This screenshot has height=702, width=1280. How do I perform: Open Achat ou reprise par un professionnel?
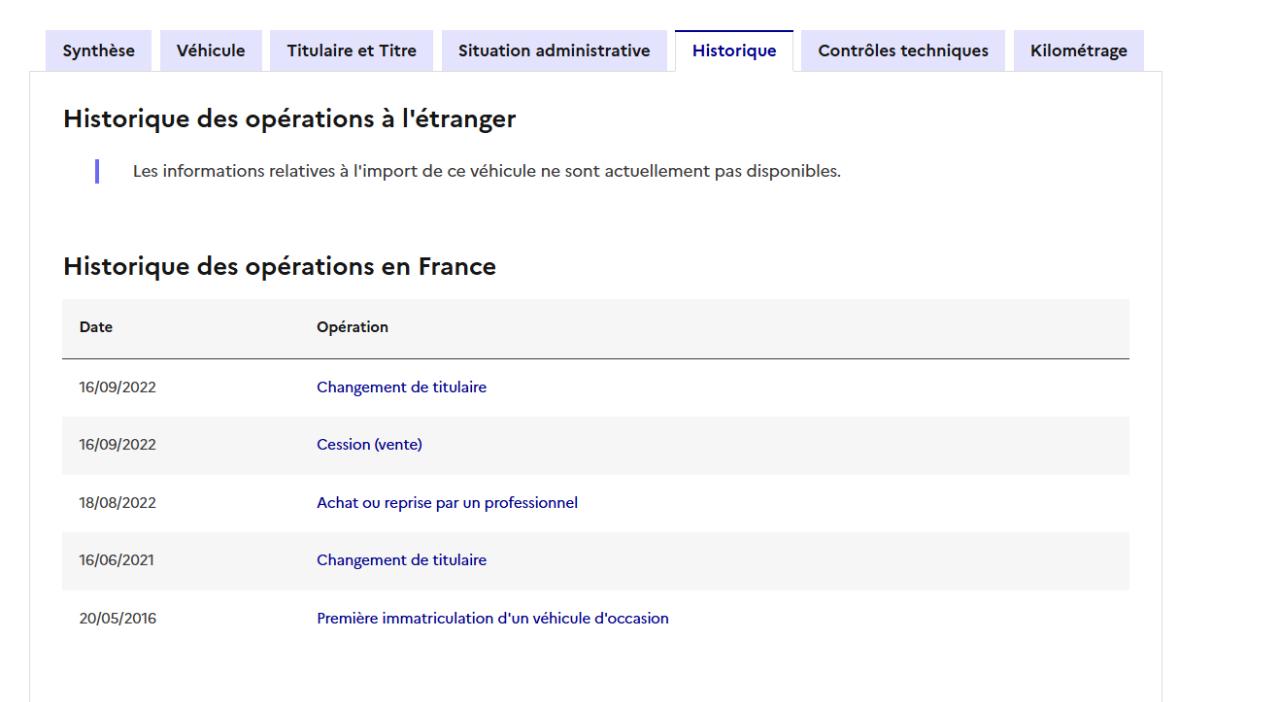coord(447,503)
